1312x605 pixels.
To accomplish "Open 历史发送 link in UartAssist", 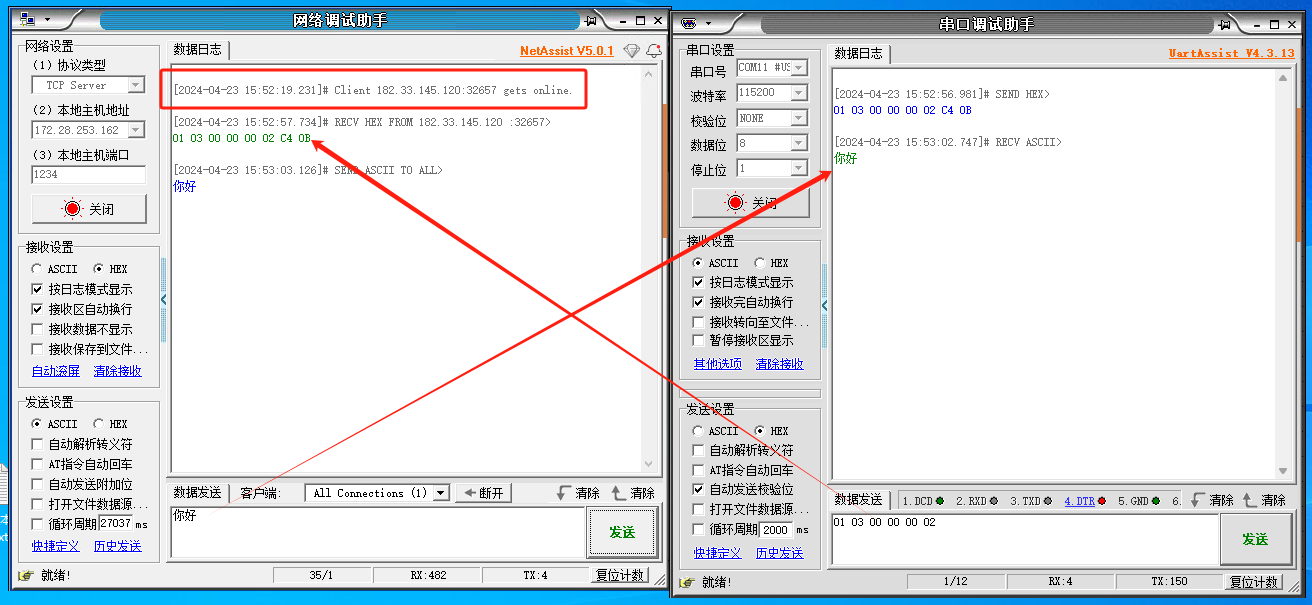I will pyautogui.click(x=780, y=553).
